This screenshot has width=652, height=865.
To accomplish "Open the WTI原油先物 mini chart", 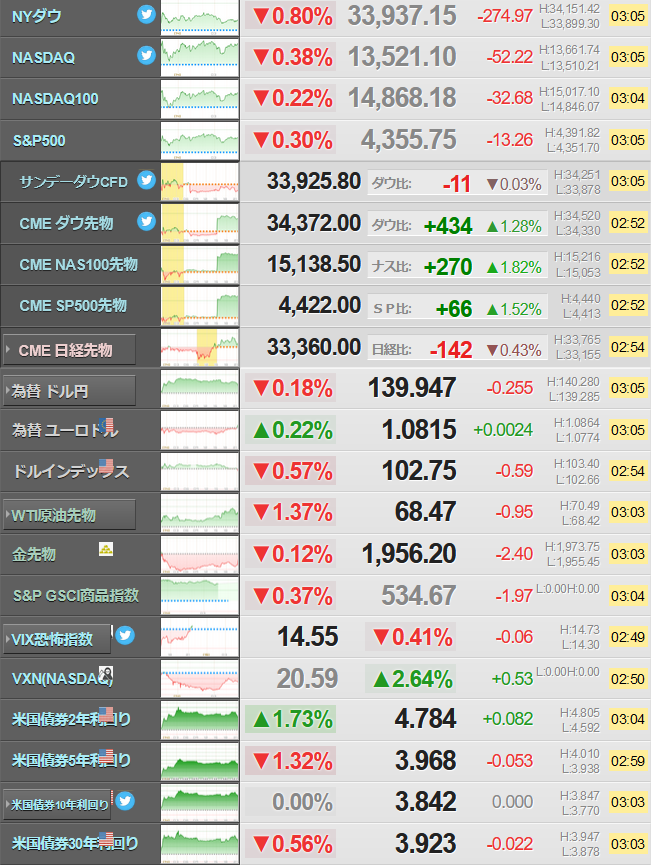I will click(x=200, y=513).
